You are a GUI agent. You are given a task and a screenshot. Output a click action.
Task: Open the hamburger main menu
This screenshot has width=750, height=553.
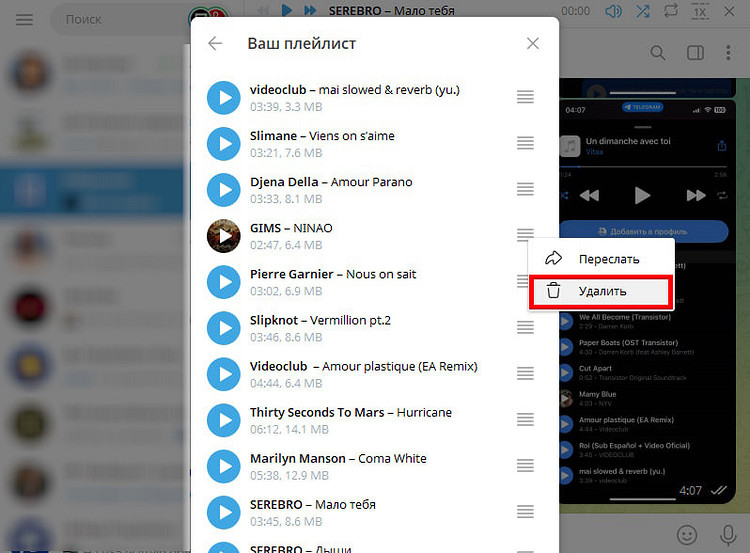point(25,20)
